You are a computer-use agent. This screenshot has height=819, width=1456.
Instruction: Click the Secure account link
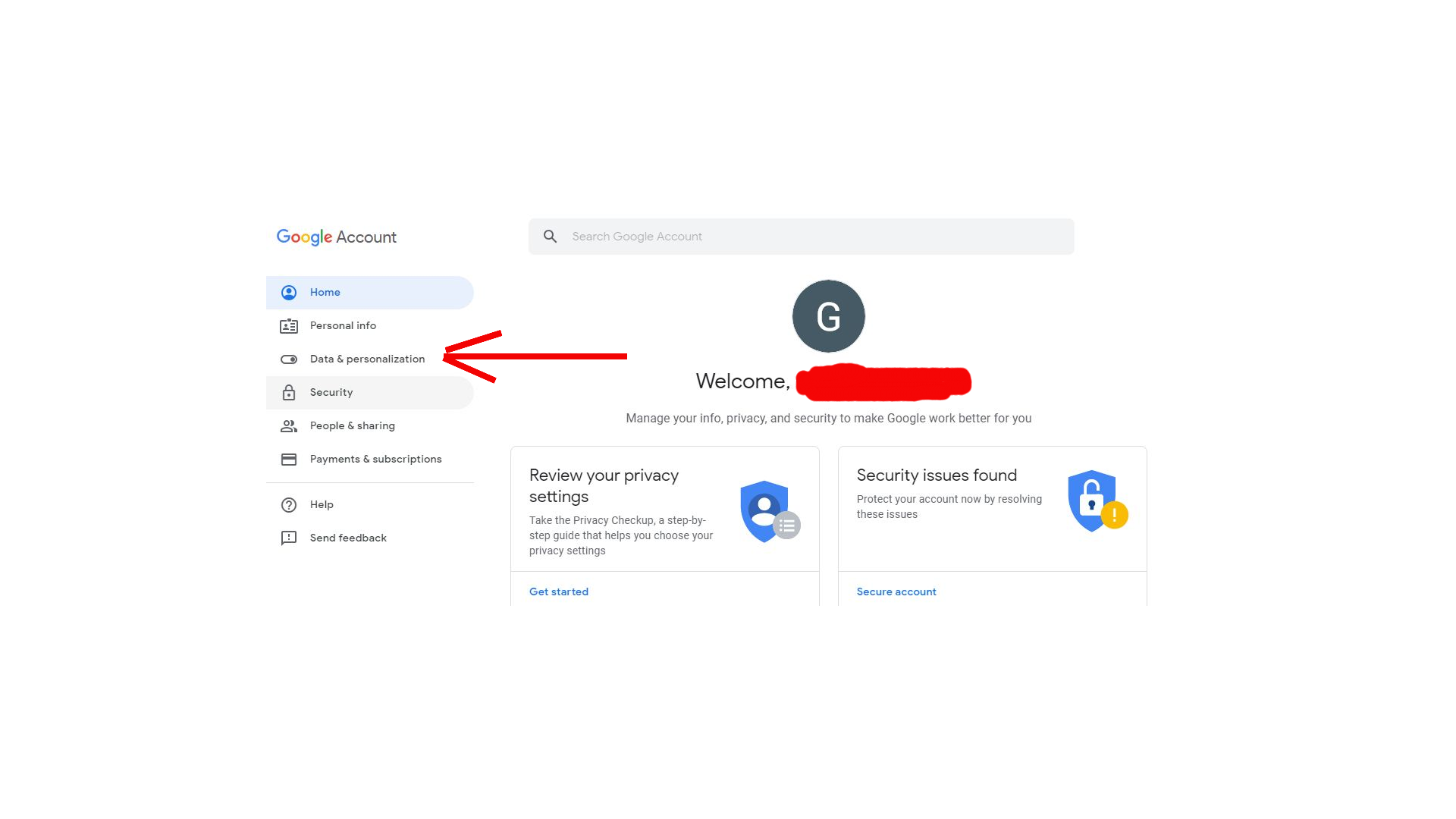[x=896, y=591]
